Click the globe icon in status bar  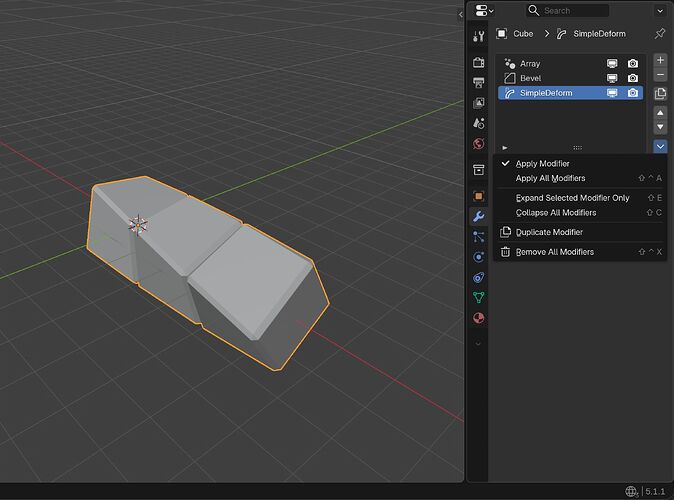tap(631, 491)
